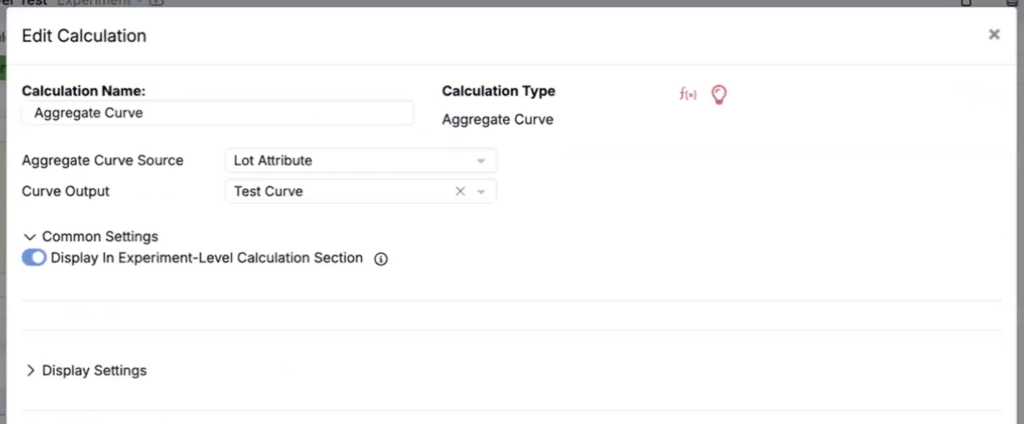Close the Edit Calculation dialog

click(x=994, y=35)
